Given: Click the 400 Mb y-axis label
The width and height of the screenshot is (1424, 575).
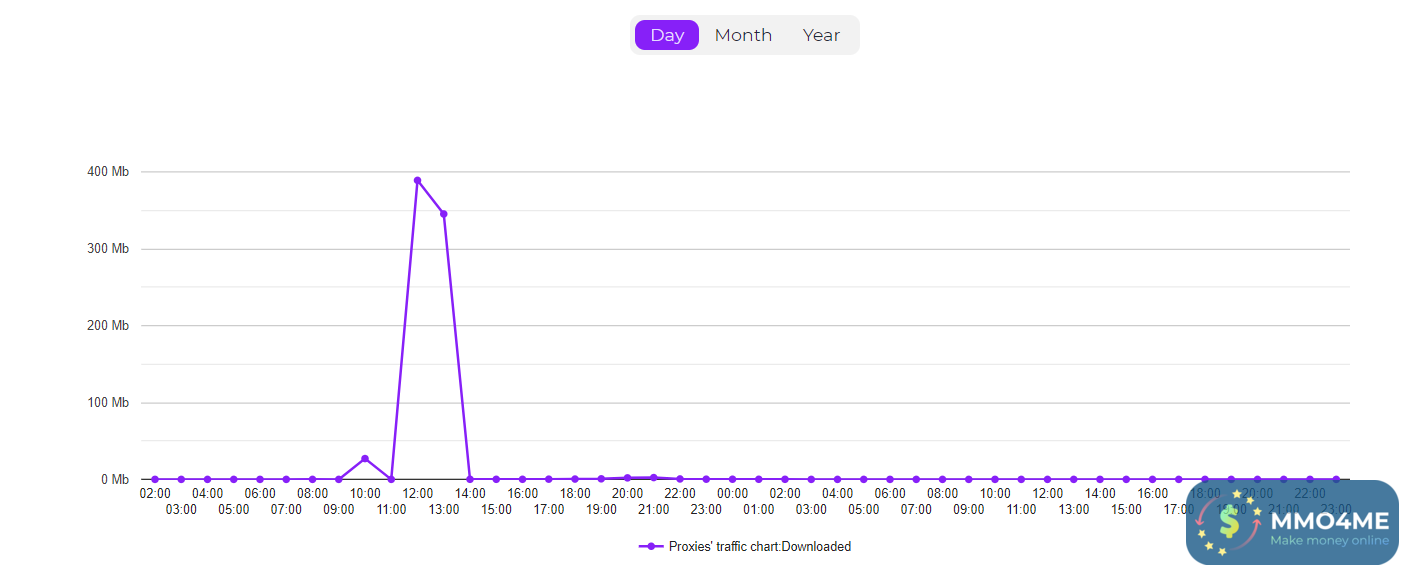Looking at the screenshot, I should point(108,172).
